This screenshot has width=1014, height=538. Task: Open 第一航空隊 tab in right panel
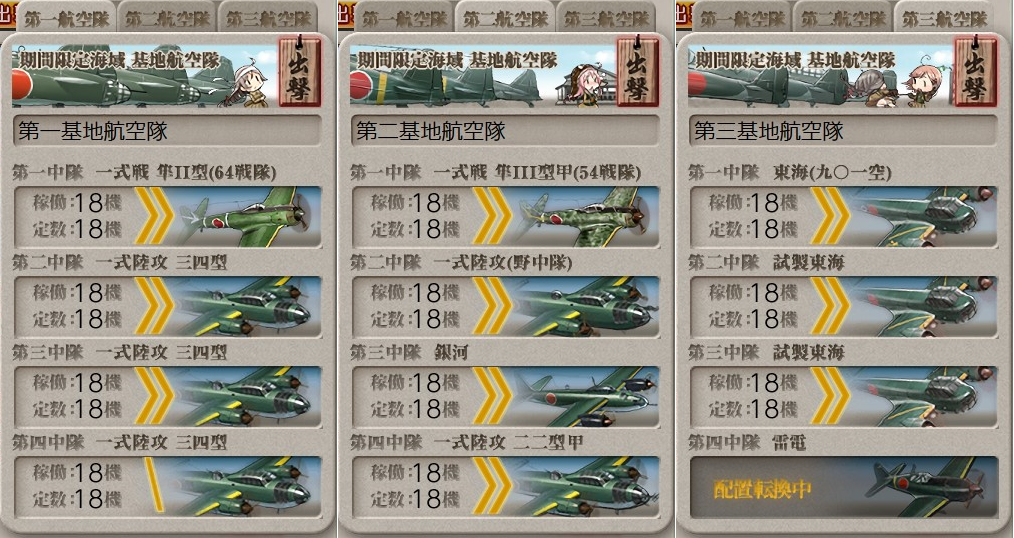click(x=743, y=17)
